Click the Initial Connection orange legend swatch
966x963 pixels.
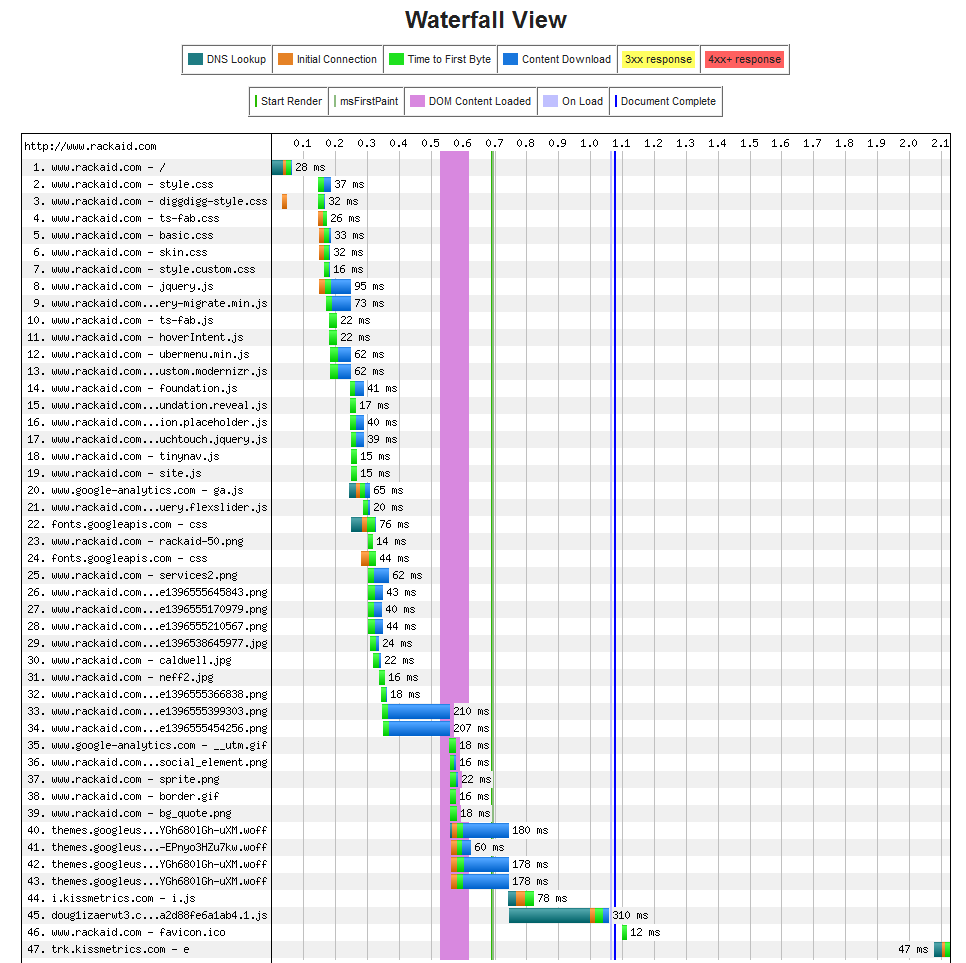[x=285, y=59]
